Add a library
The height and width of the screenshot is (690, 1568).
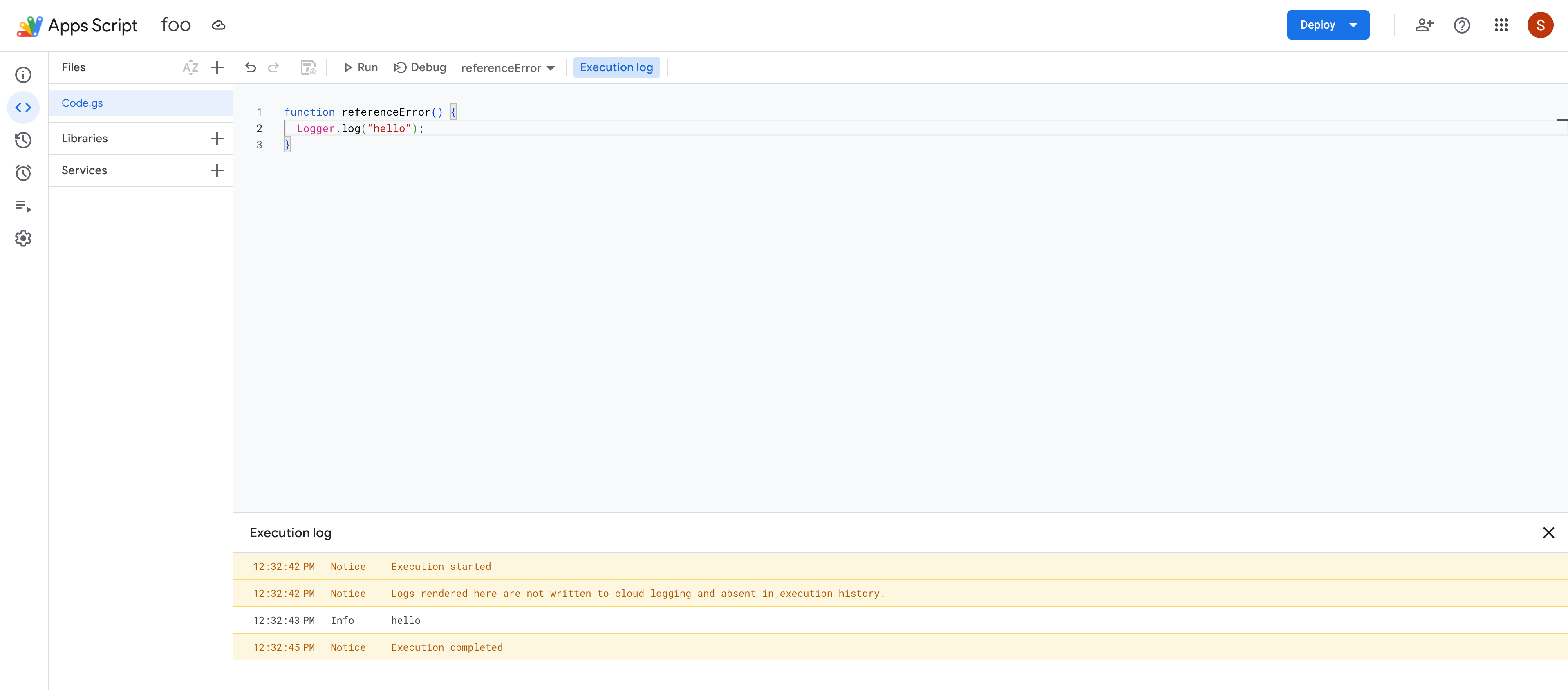(x=217, y=138)
